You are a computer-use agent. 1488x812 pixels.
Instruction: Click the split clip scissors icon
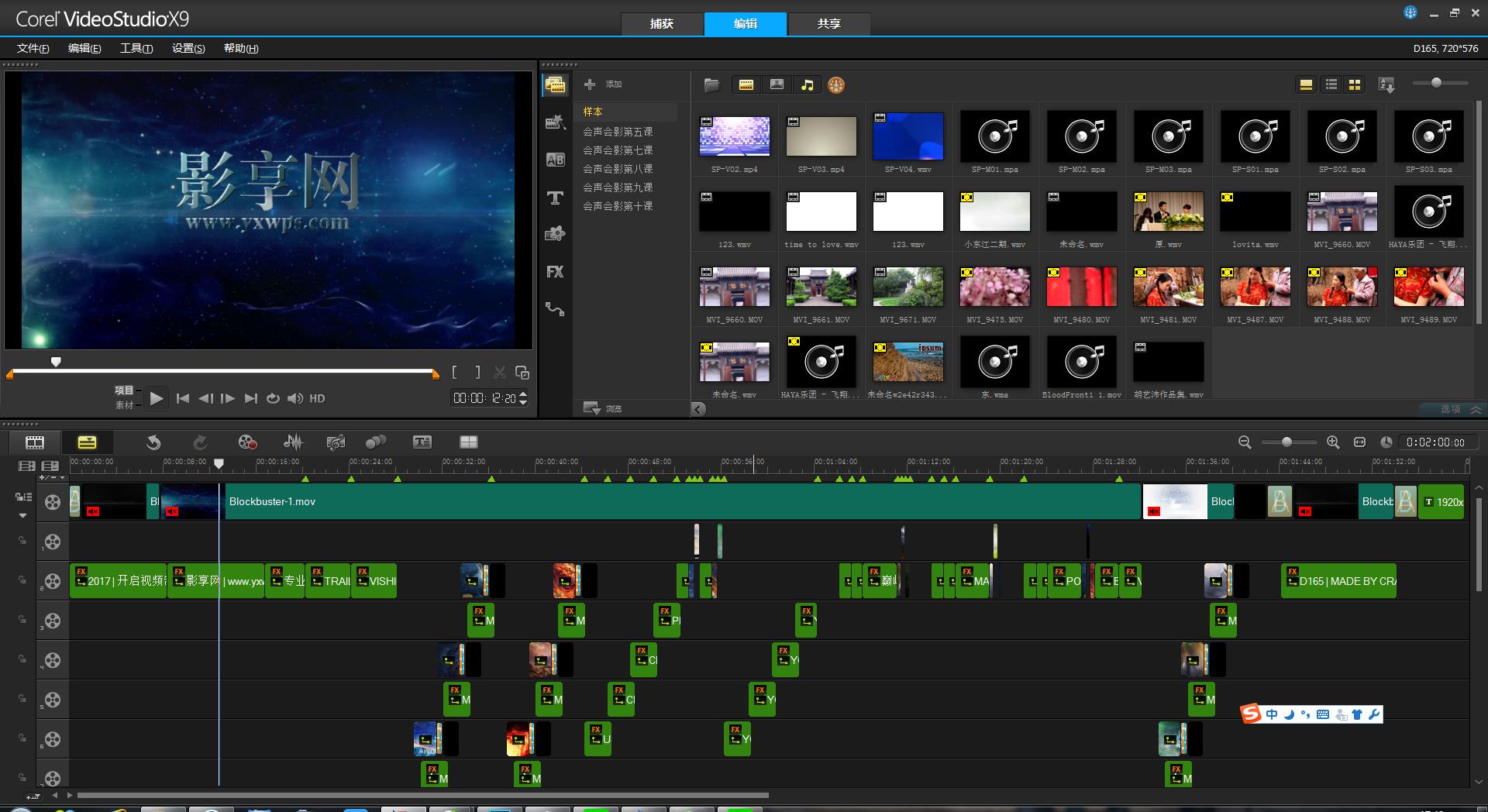click(500, 373)
